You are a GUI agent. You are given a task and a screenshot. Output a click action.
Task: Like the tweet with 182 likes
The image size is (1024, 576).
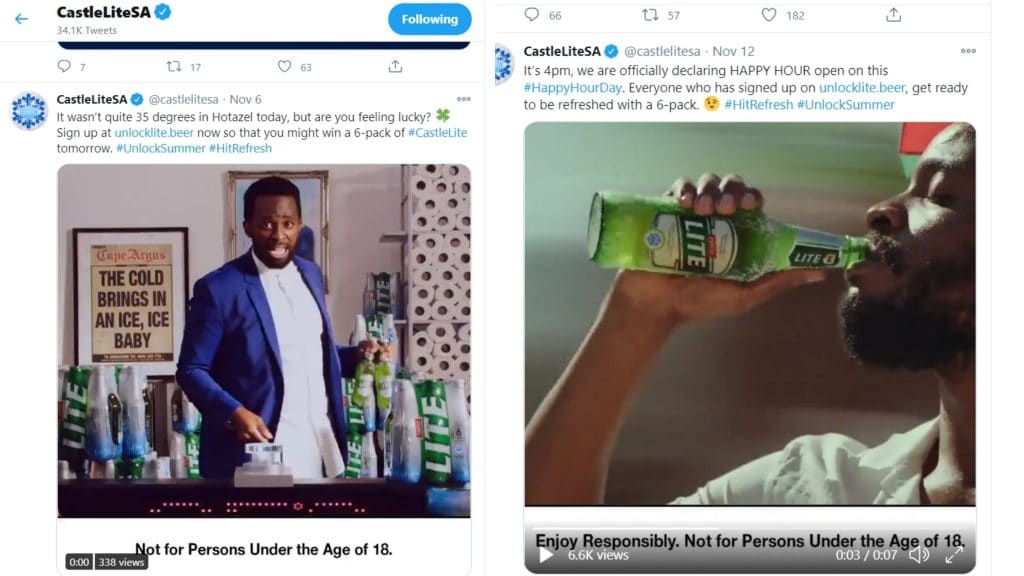point(769,15)
